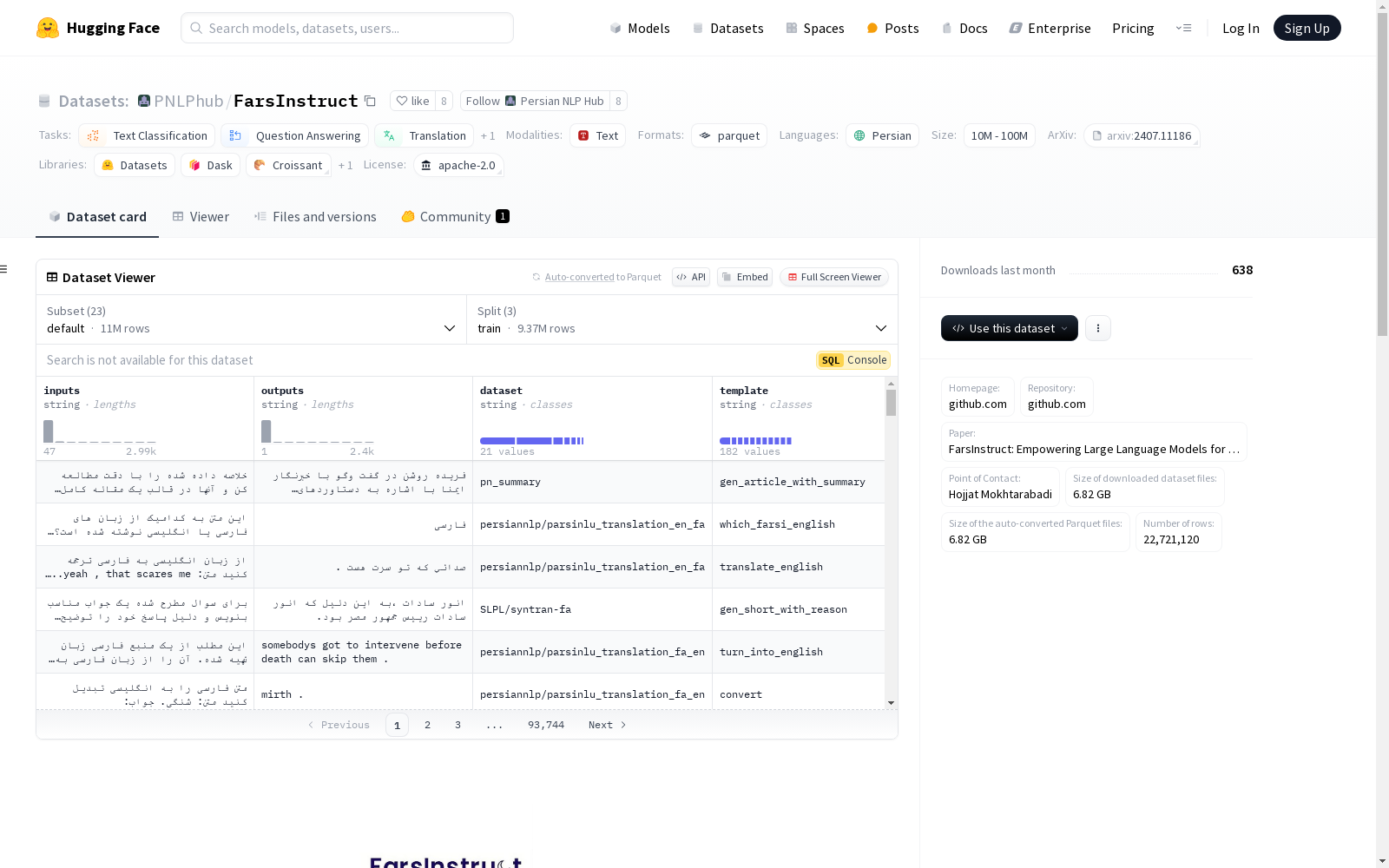Image resolution: width=1389 pixels, height=868 pixels.
Task: Open the side table of contents icon
Action: tap(3, 269)
